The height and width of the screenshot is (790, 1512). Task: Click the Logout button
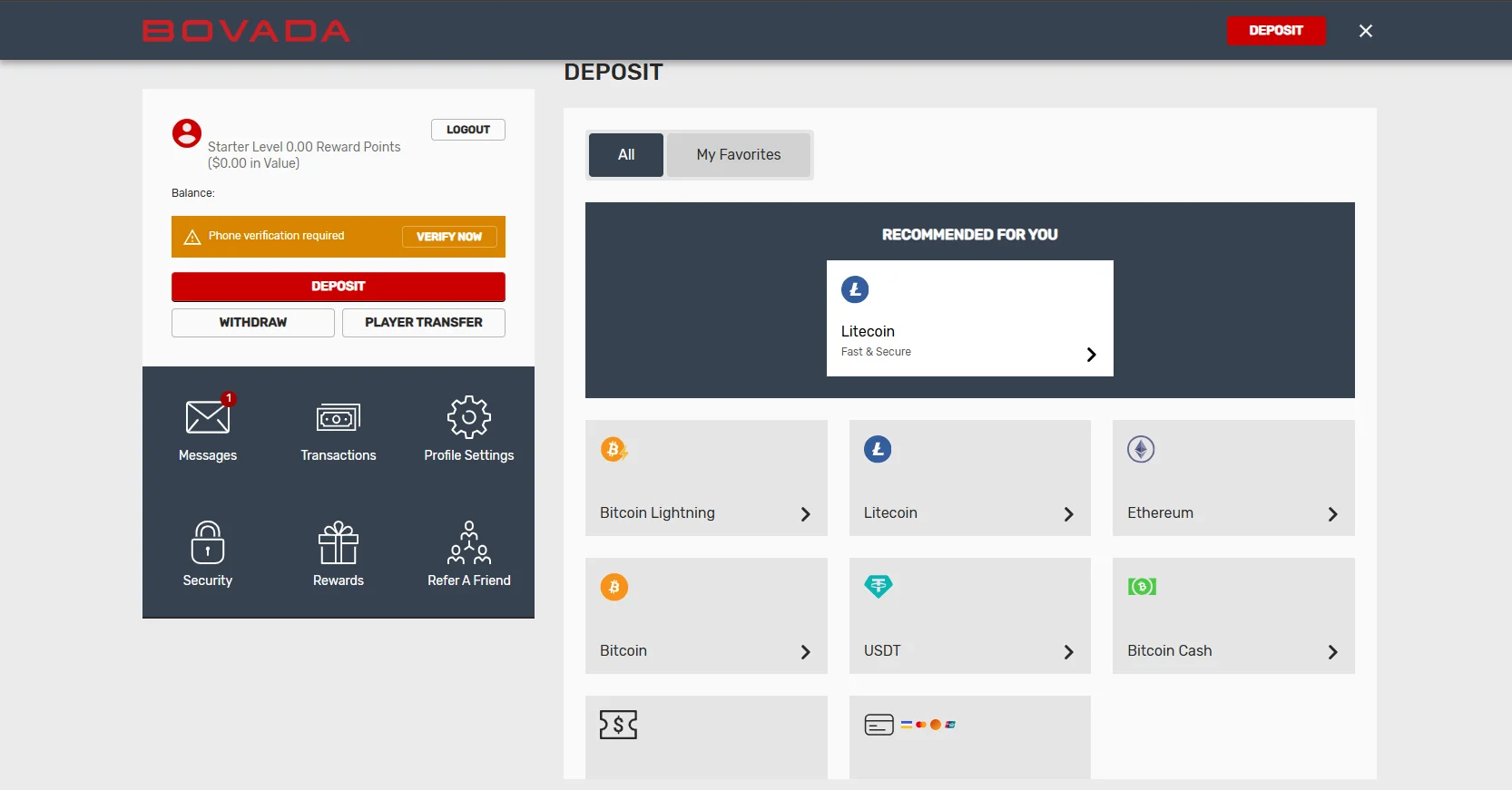[x=468, y=130]
